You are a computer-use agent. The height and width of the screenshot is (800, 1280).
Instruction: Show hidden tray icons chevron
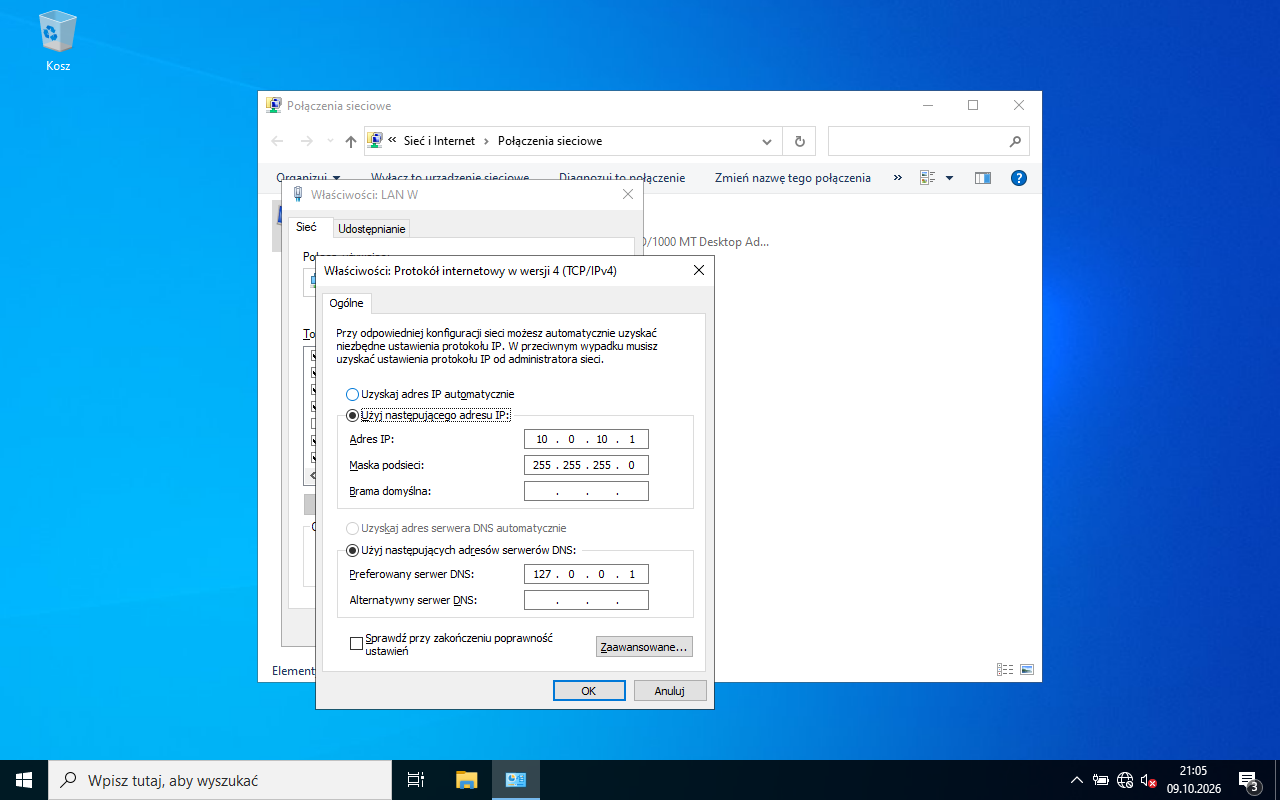click(1077, 780)
